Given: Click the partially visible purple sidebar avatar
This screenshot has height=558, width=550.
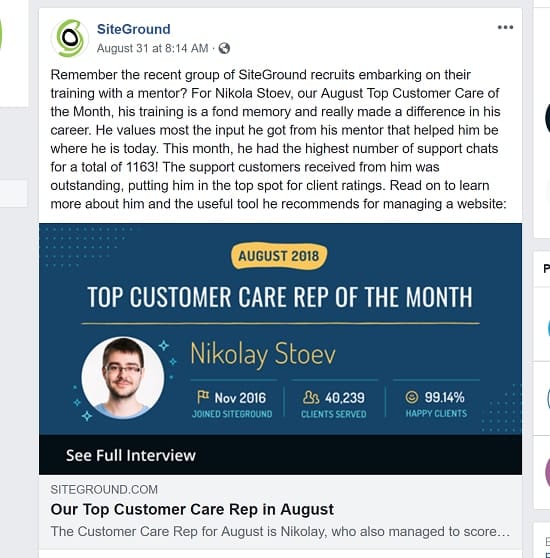Looking at the screenshot, I should point(548,472).
